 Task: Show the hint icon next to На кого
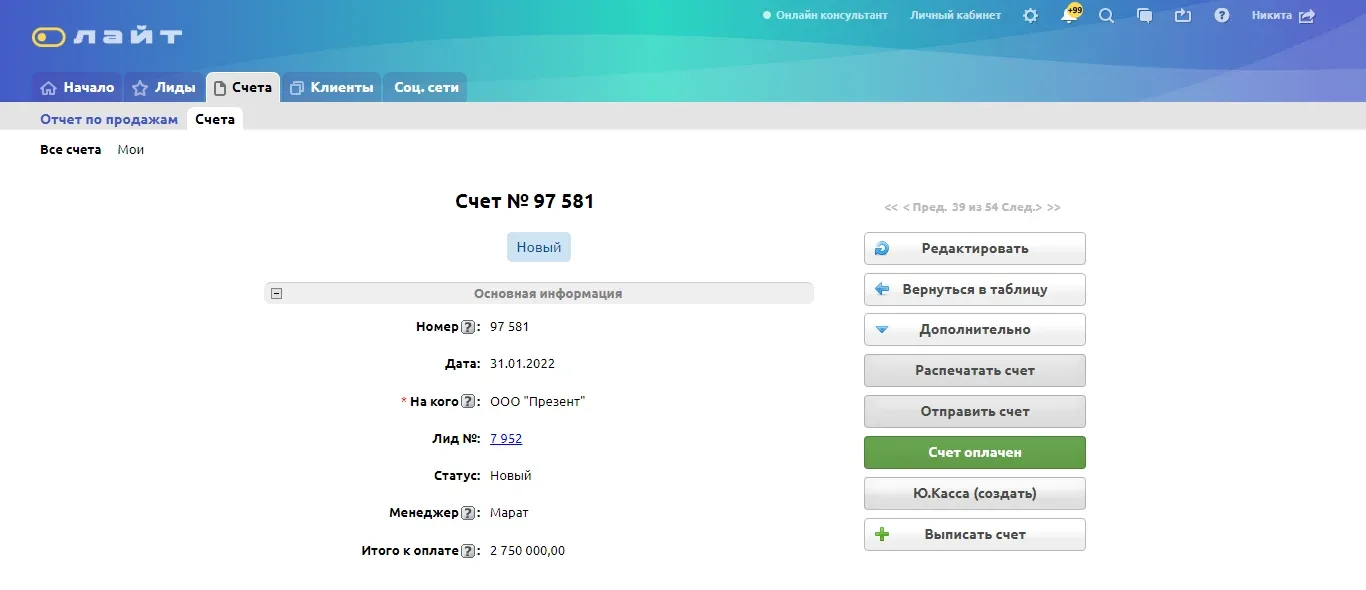tap(467, 402)
